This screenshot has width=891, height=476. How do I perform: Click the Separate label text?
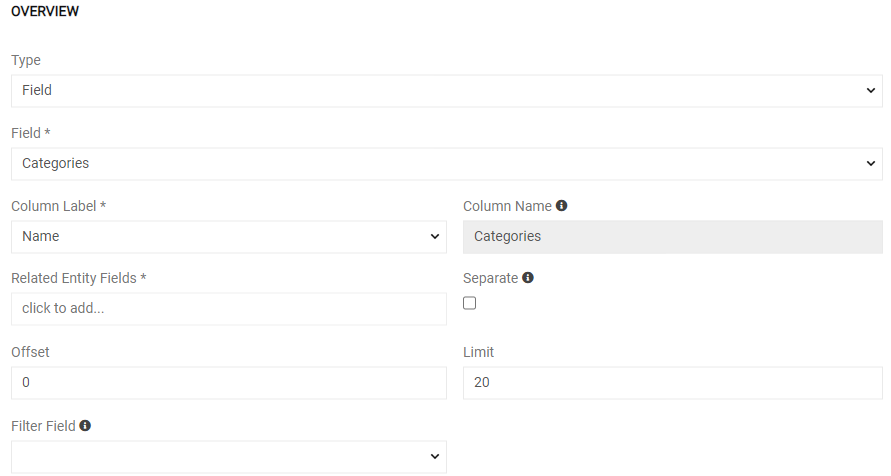490,278
